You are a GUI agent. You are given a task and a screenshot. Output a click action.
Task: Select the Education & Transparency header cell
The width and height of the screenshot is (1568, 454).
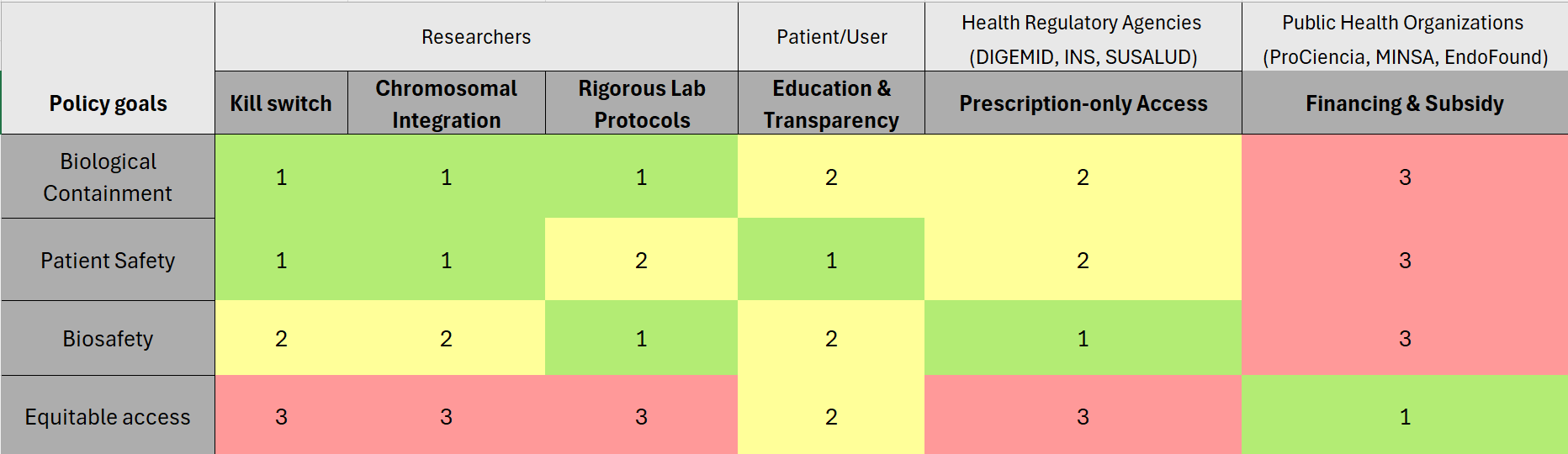point(831,103)
